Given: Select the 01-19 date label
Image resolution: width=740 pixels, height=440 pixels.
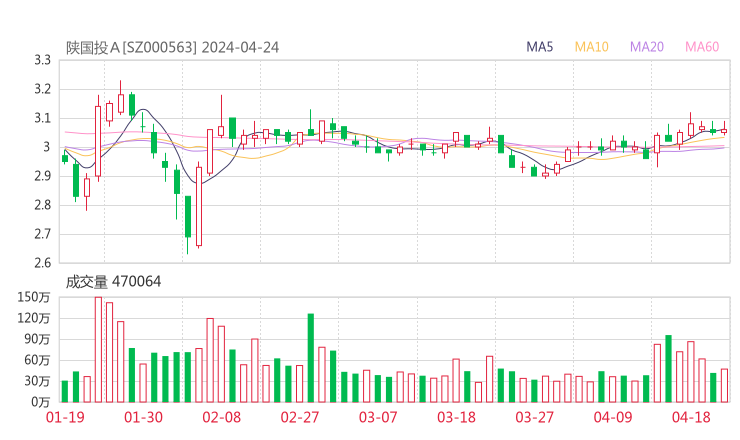Looking at the screenshot, I should (65, 417).
